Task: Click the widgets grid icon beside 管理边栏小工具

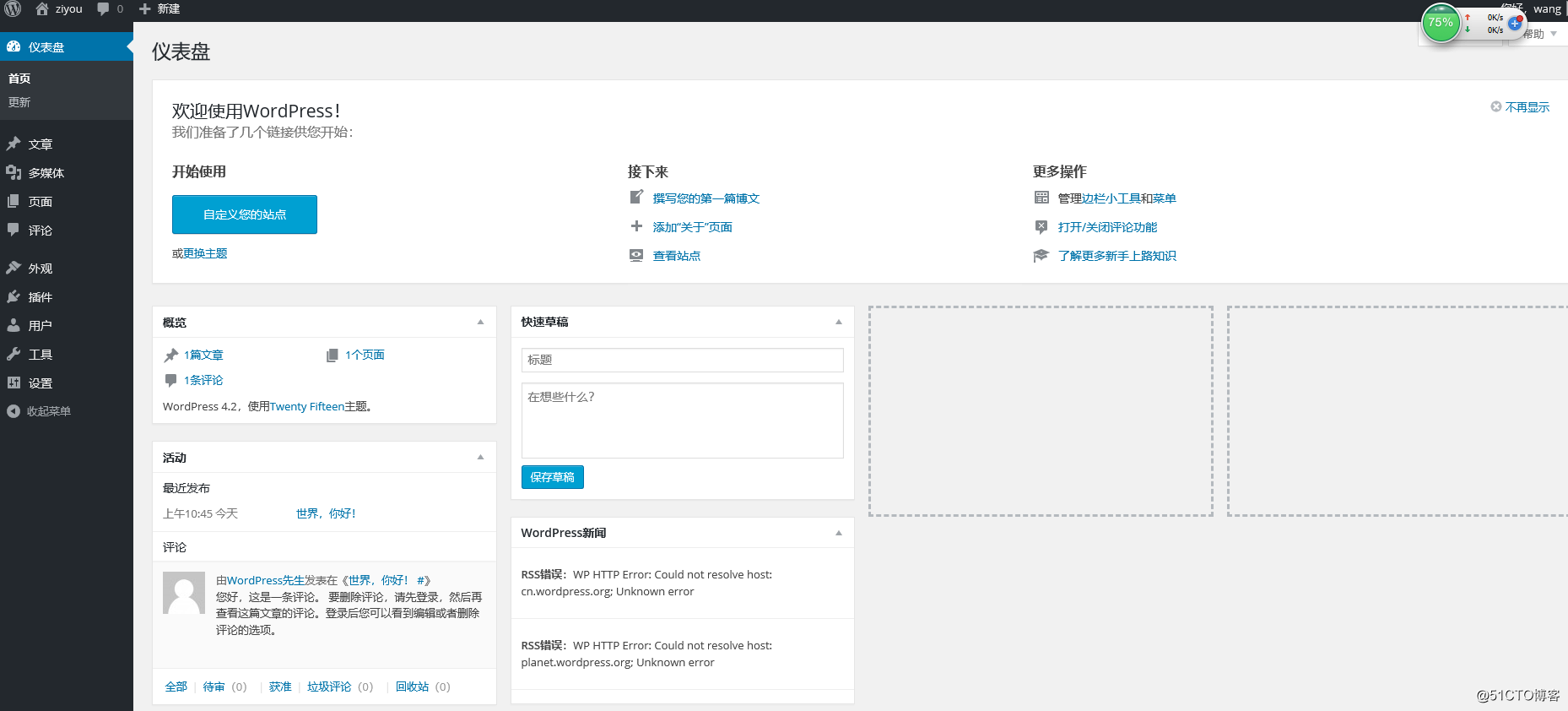Action: 1041,198
